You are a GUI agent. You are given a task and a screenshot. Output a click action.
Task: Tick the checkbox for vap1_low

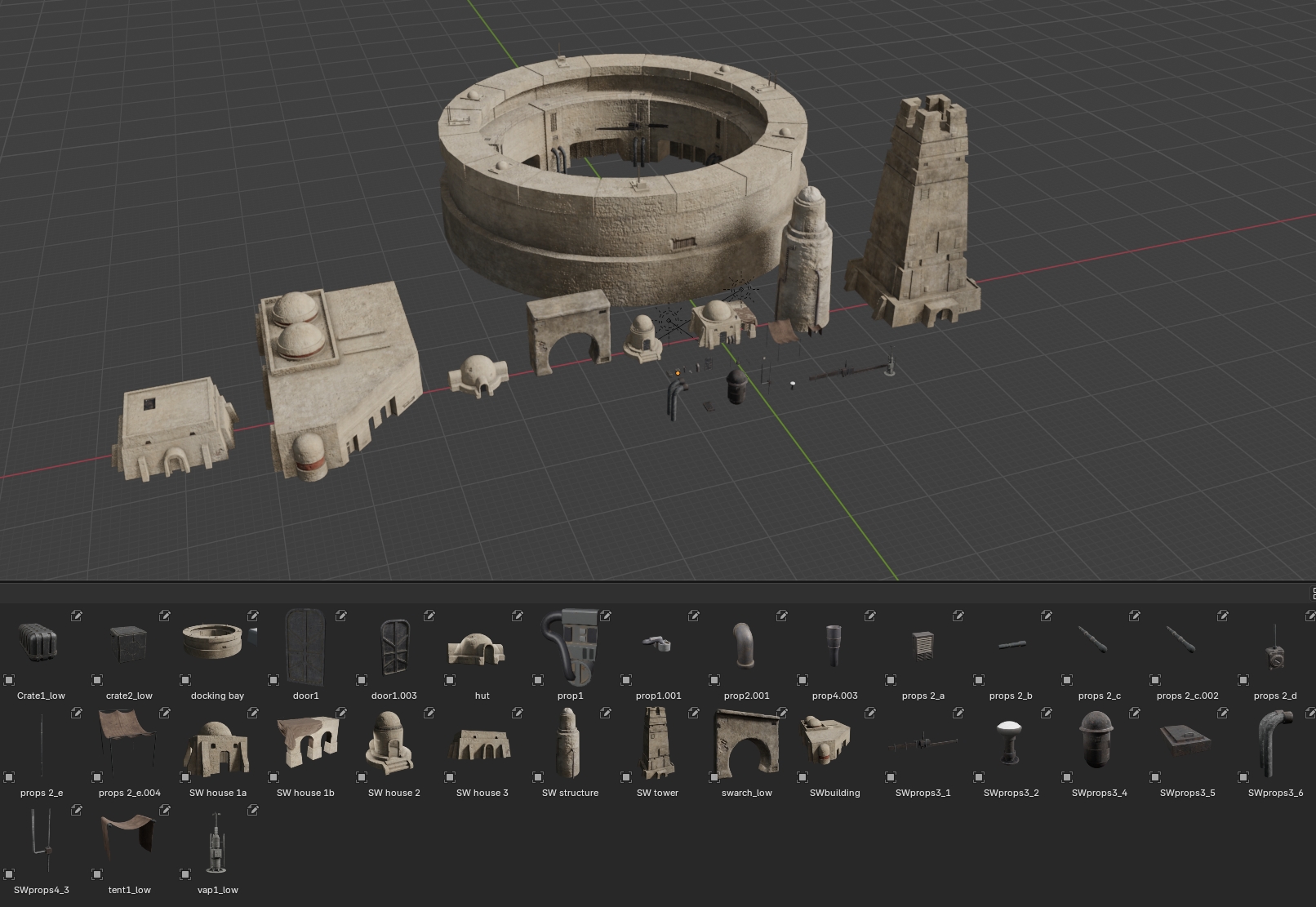[x=185, y=874]
